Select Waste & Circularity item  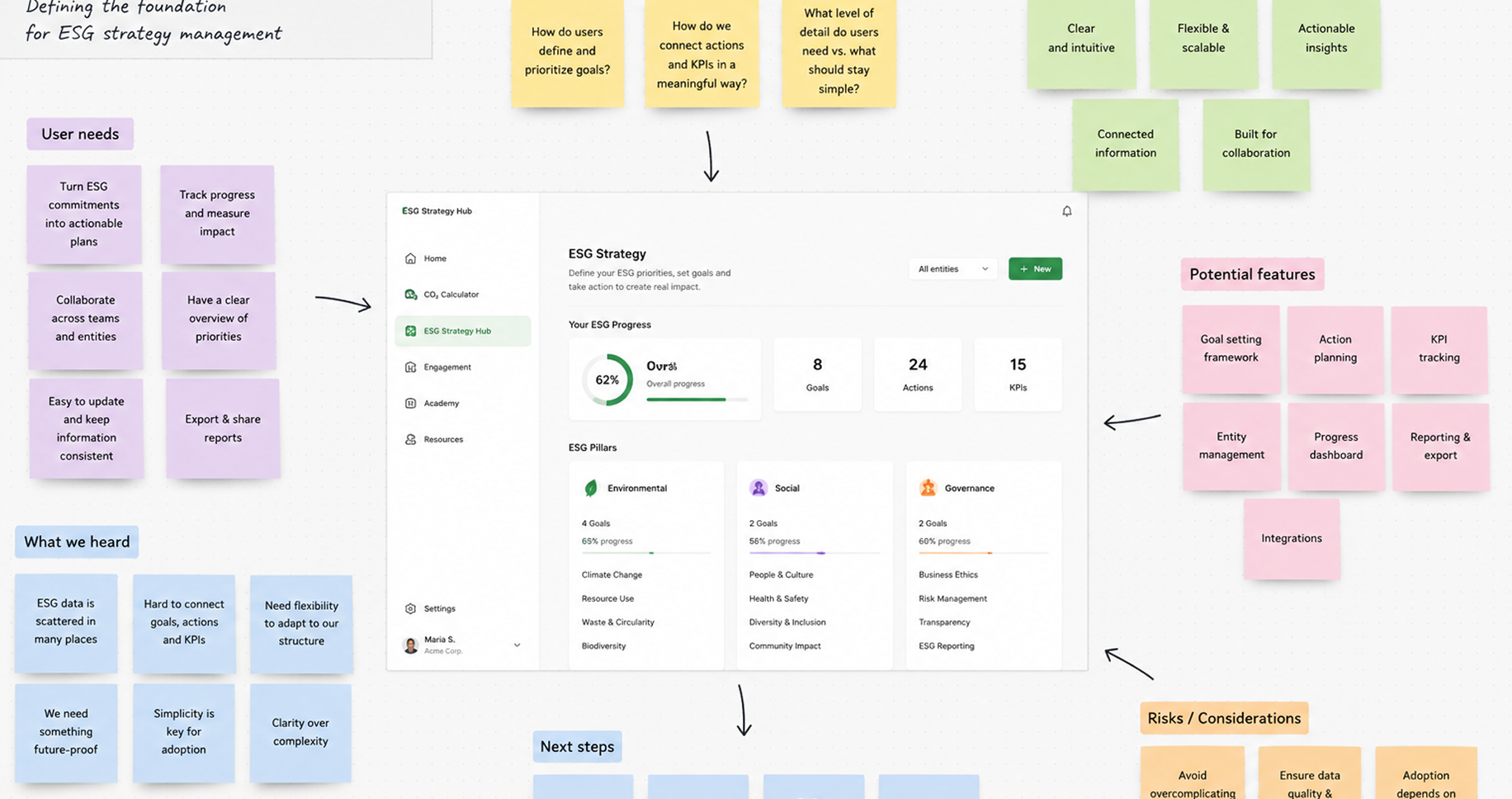pyautogui.click(x=617, y=622)
